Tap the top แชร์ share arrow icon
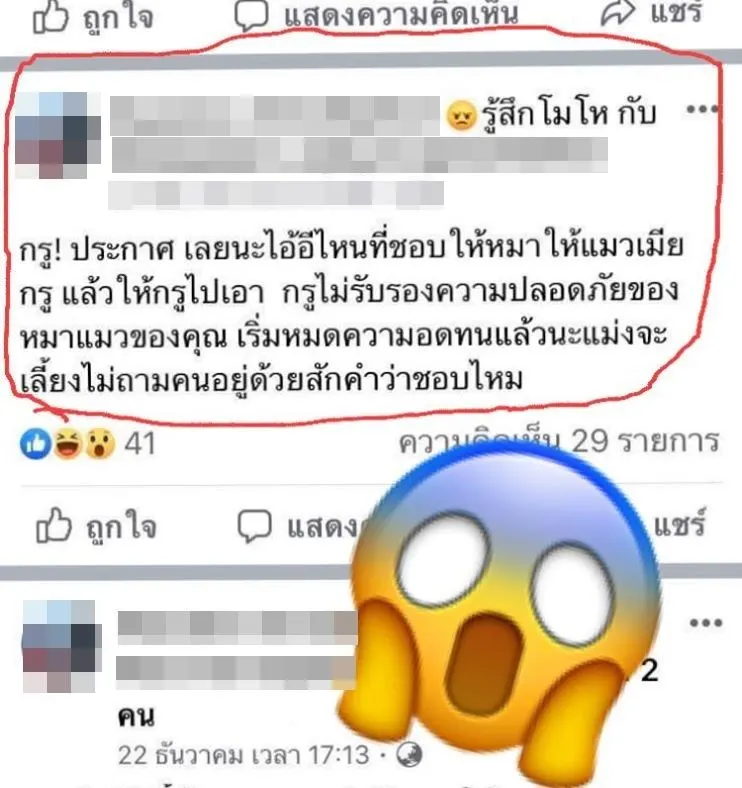The width and height of the screenshot is (742, 788). [x=618, y=14]
